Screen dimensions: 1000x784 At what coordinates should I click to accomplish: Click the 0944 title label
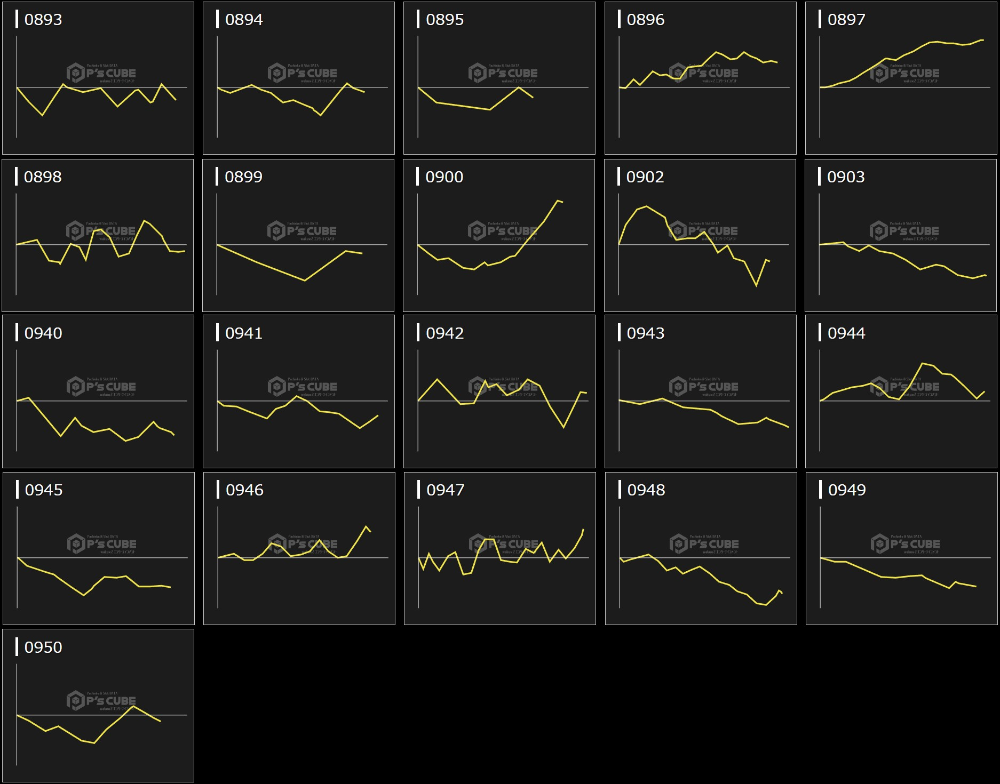tap(846, 334)
